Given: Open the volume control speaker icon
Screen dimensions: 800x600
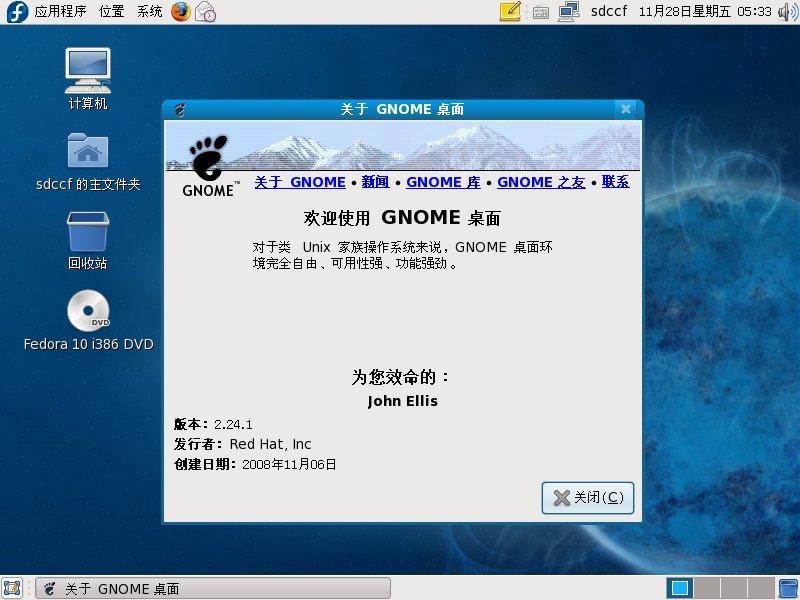Looking at the screenshot, I should coord(787,12).
